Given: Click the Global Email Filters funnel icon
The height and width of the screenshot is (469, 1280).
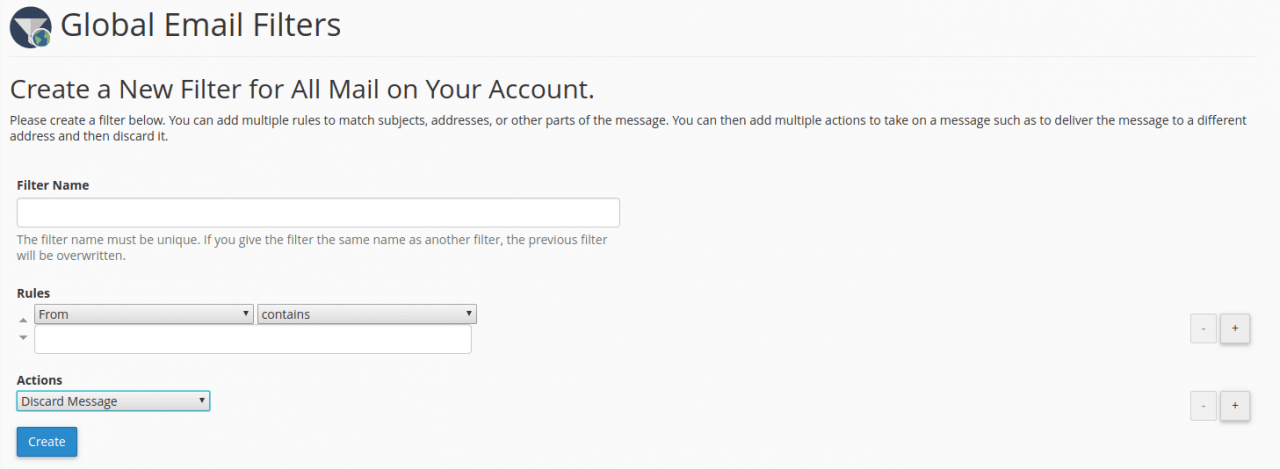Looking at the screenshot, I should (x=30, y=27).
